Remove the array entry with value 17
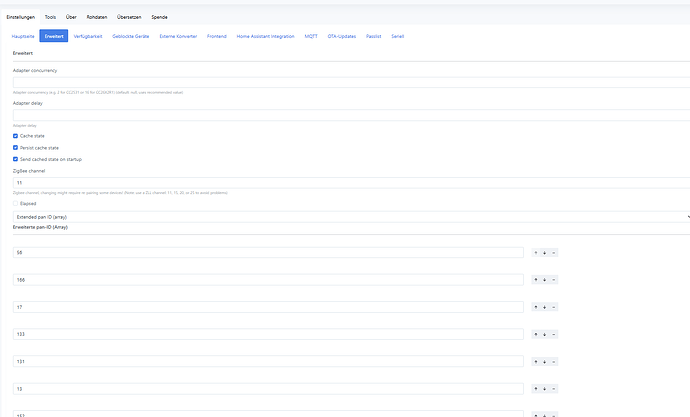This screenshot has width=690, height=417. pos(554,306)
